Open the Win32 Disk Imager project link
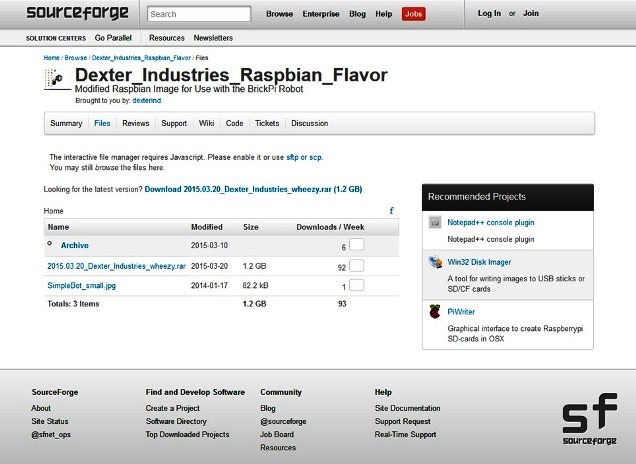 [479, 262]
